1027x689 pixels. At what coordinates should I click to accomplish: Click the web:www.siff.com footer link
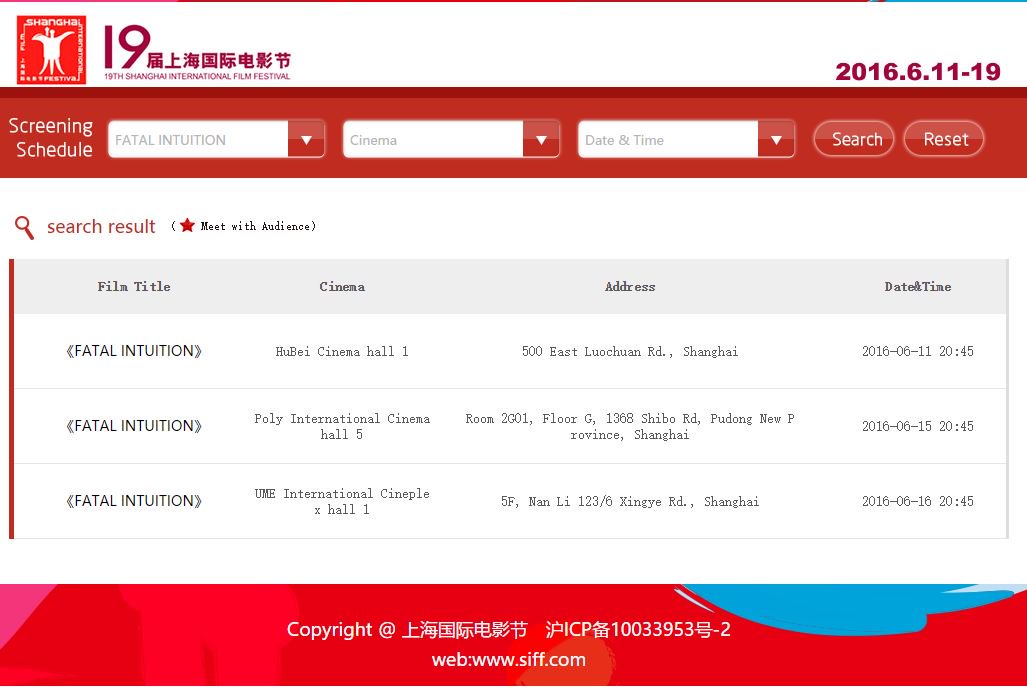[x=508, y=660]
